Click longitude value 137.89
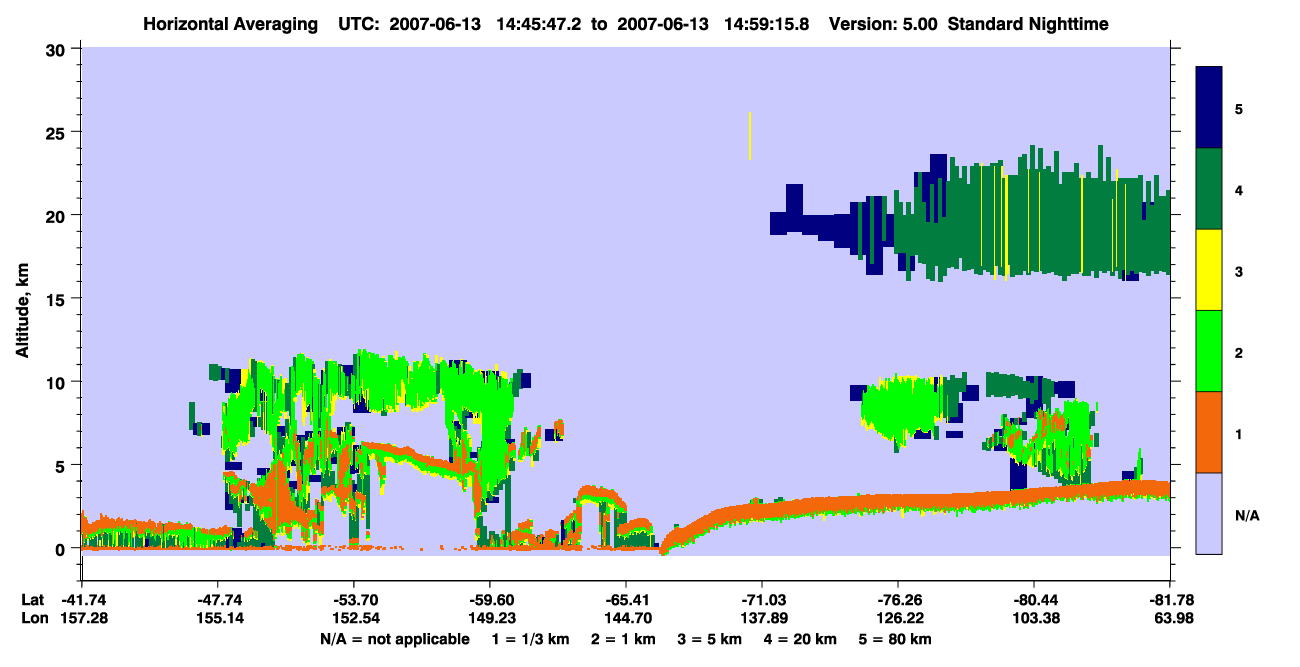This screenshot has height=667, width=1300. coord(762,618)
